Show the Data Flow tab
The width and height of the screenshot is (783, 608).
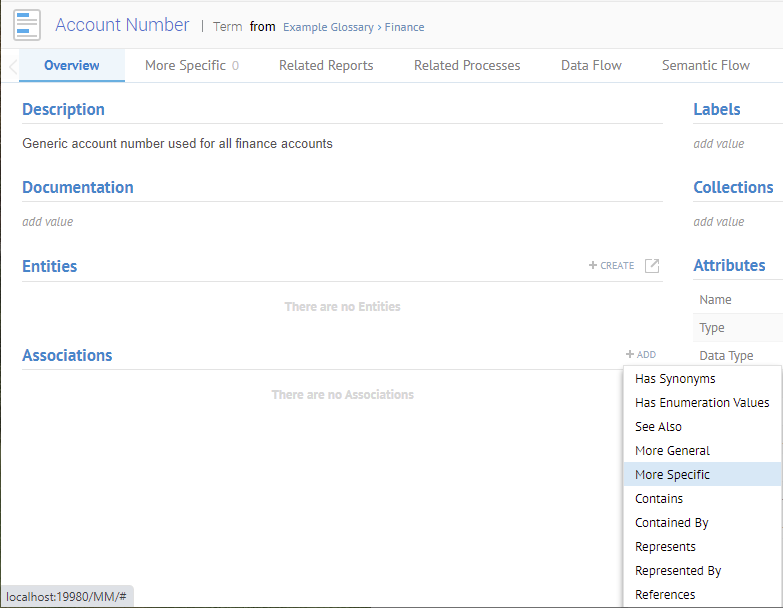(x=591, y=66)
